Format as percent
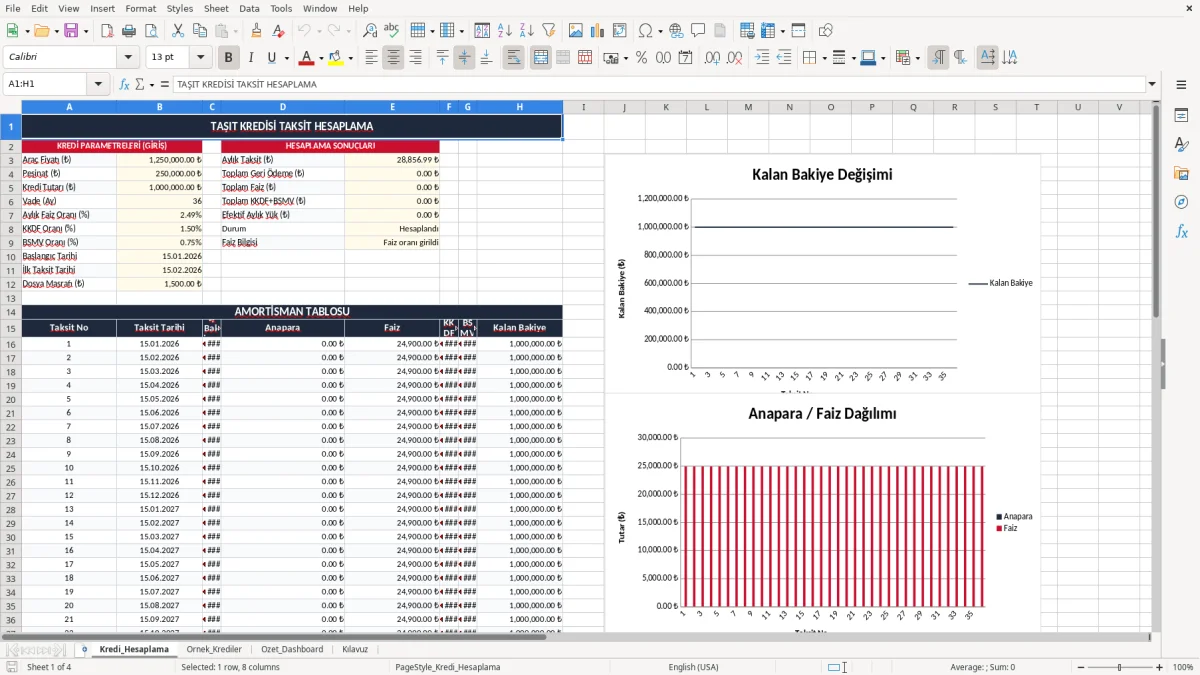 click(641, 58)
